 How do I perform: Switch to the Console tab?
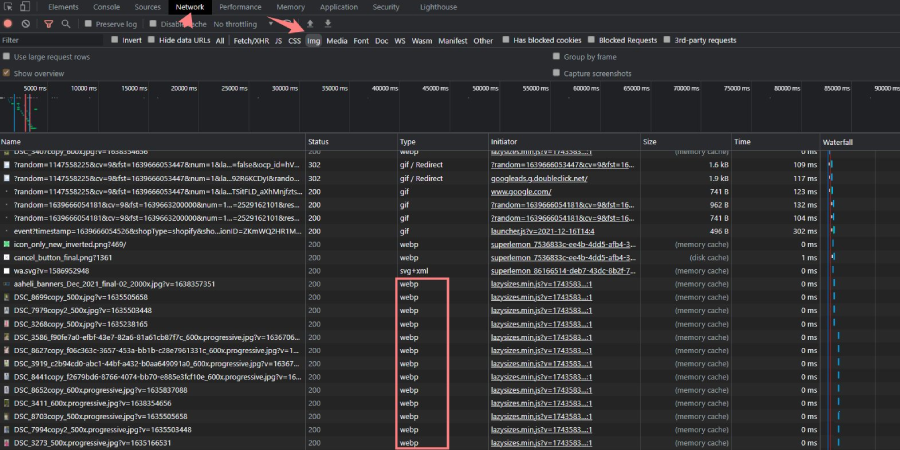click(x=107, y=7)
